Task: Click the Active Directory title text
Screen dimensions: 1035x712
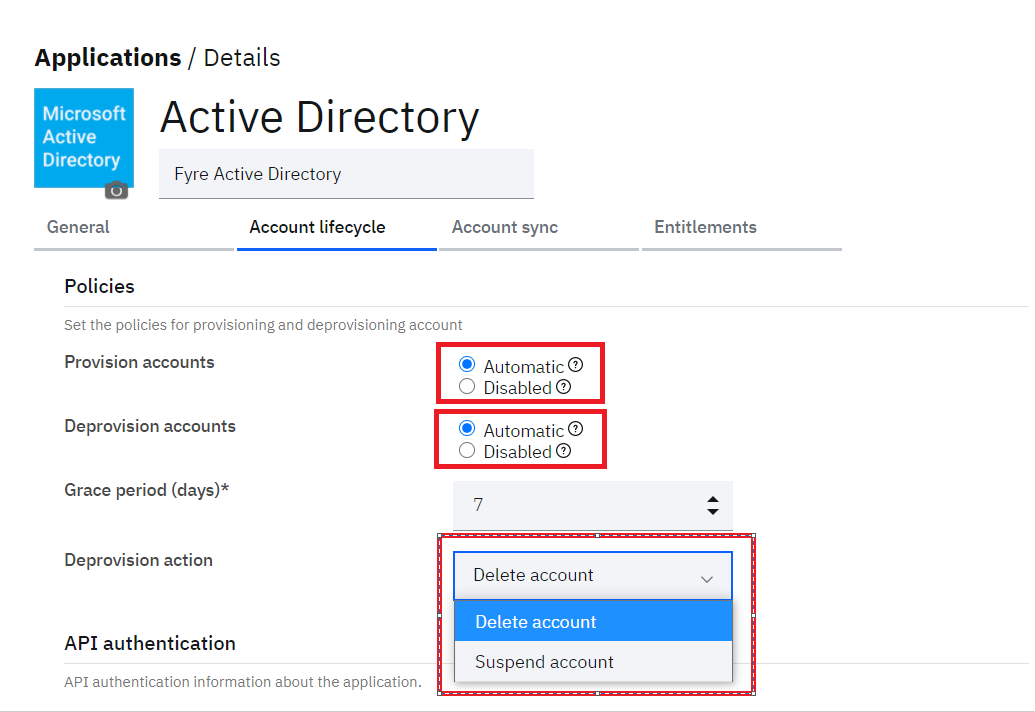Action: 319,118
